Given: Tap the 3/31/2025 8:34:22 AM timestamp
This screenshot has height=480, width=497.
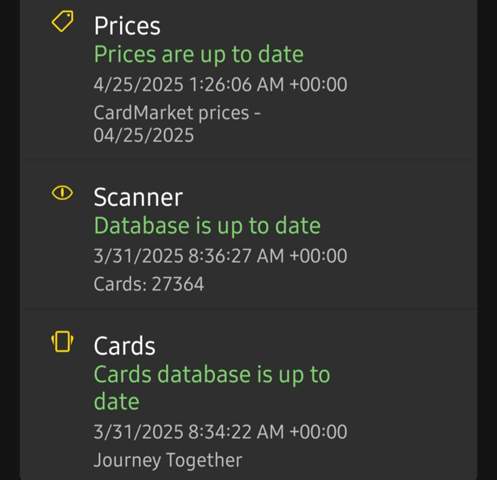Looking at the screenshot, I should coord(220,432).
